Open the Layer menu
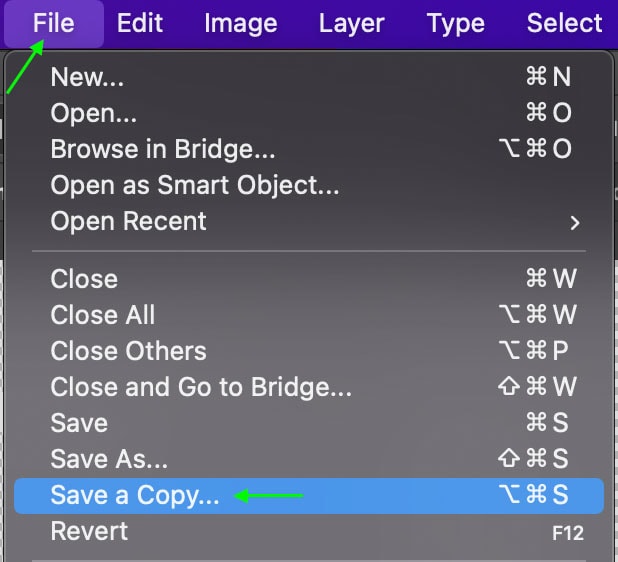Viewport: 618px width, 562px height. [x=351, y=23]
